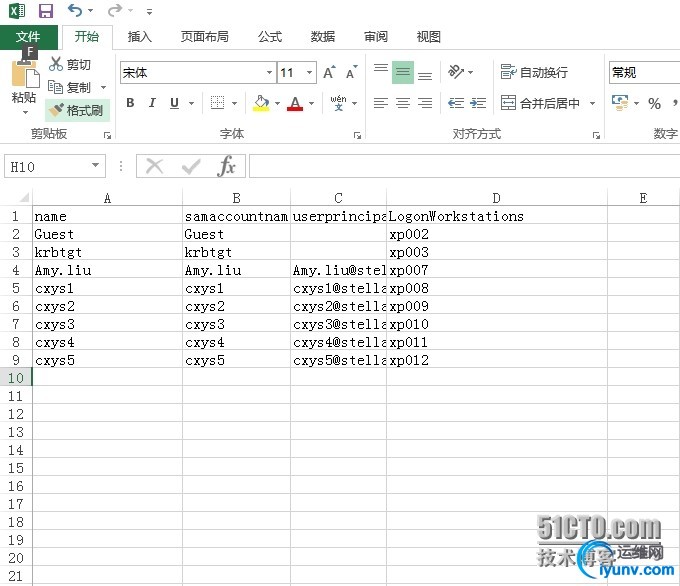Switch to the 数据 (Data) tab
This screenshot has width=680, height=586.
click(323, 37)
